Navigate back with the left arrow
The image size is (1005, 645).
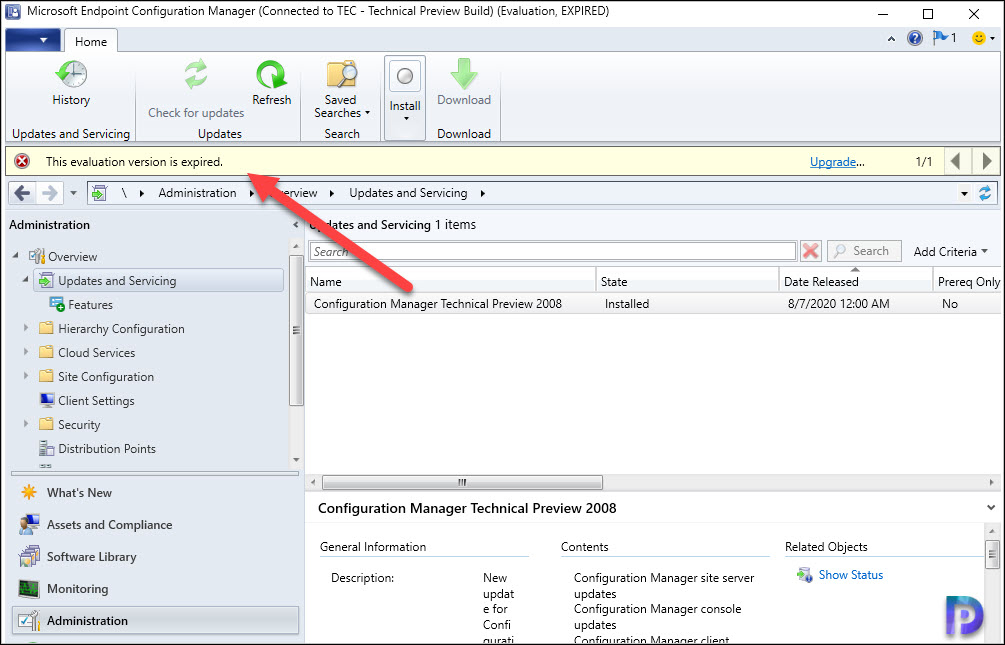pyautogui.click(x=22, y=193)
